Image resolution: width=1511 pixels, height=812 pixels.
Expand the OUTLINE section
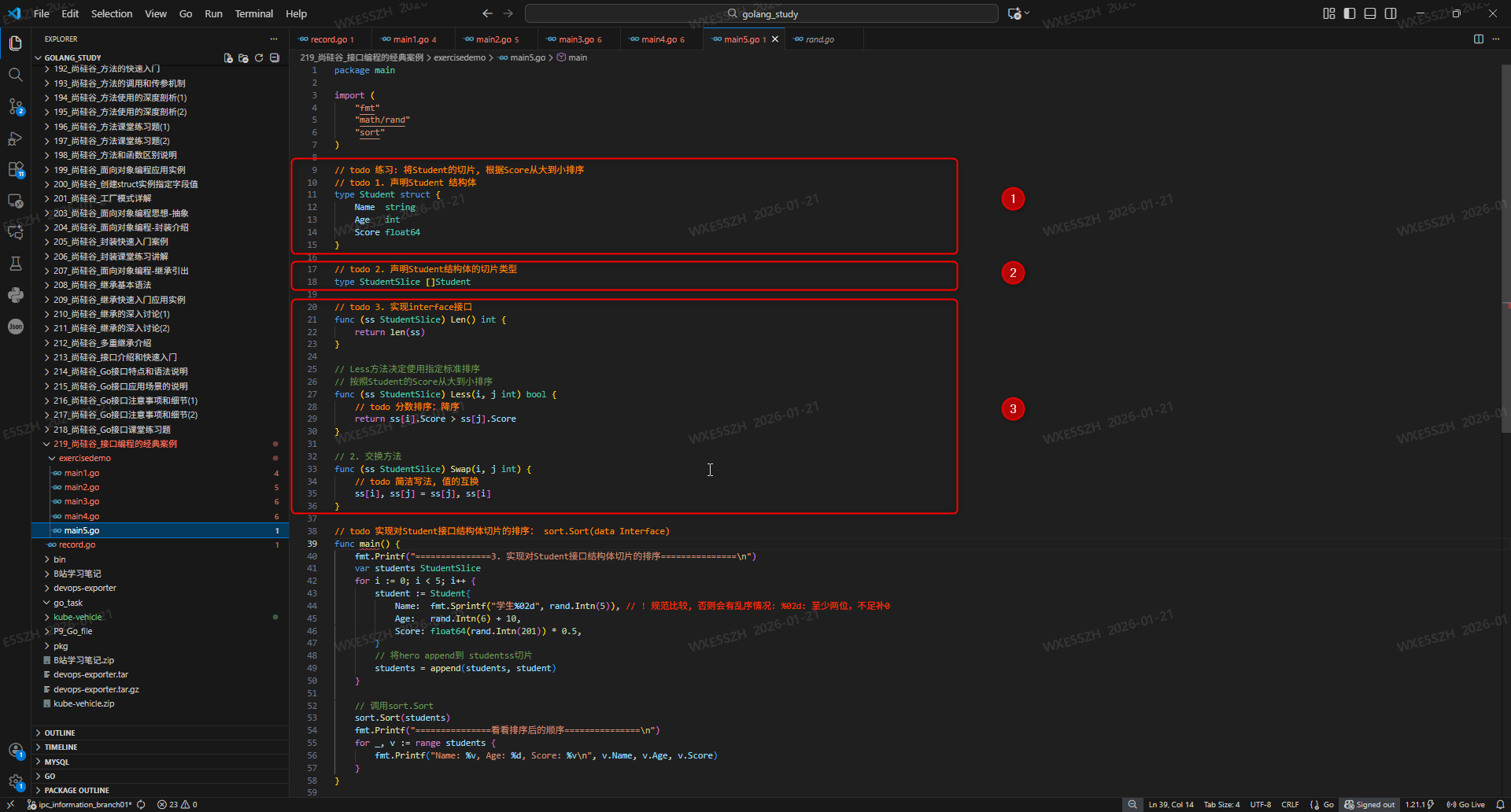[160, 733]
